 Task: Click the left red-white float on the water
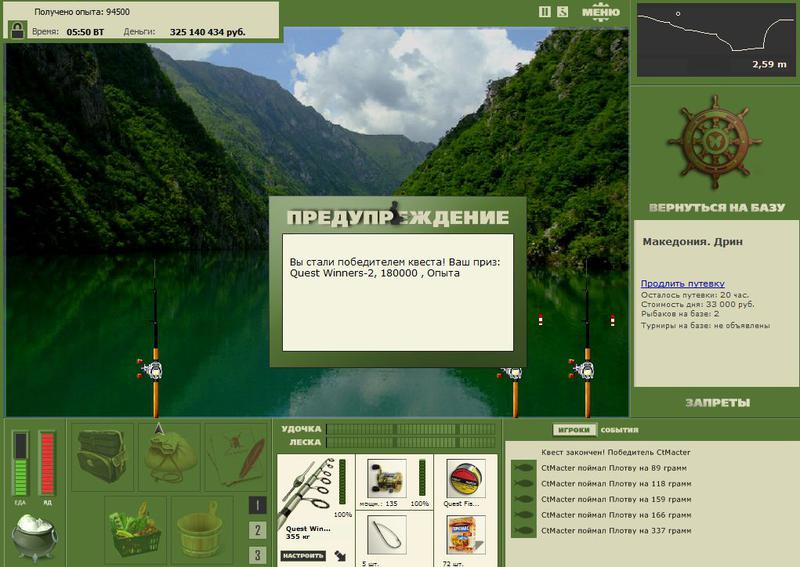pyautogui.click(x=540, y=320)
